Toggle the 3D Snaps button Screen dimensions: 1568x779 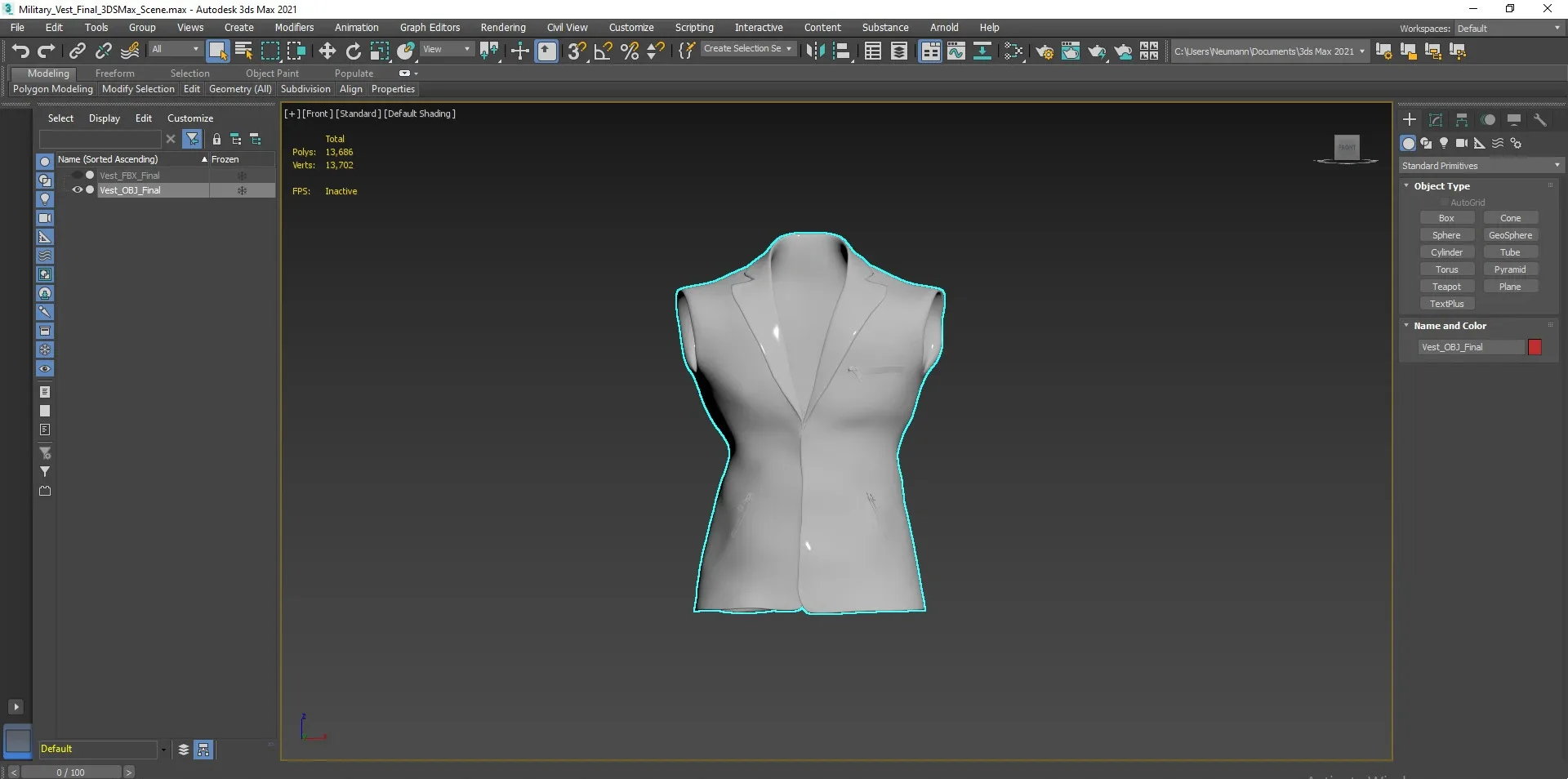(577, 51)
